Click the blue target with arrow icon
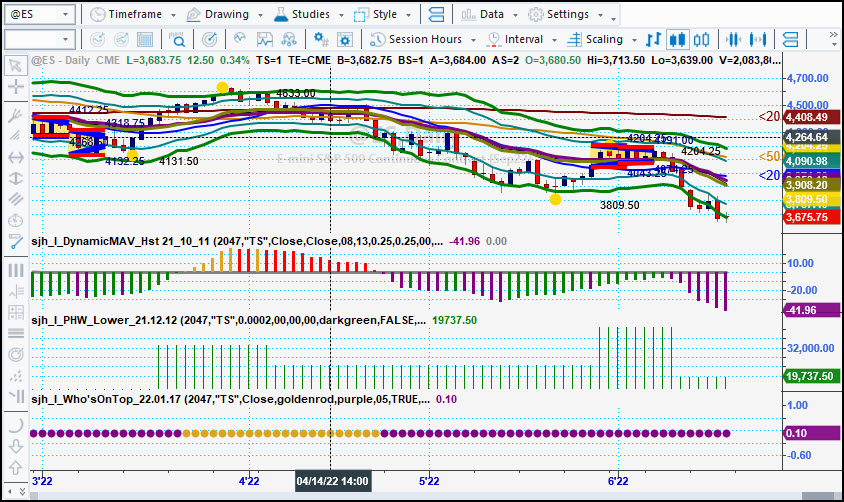This screenshot has height=502, width=844. 209,39
